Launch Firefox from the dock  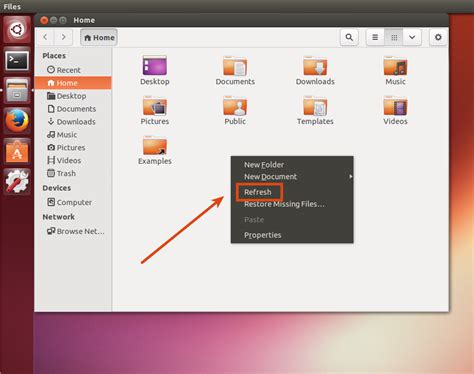(17, 121)
